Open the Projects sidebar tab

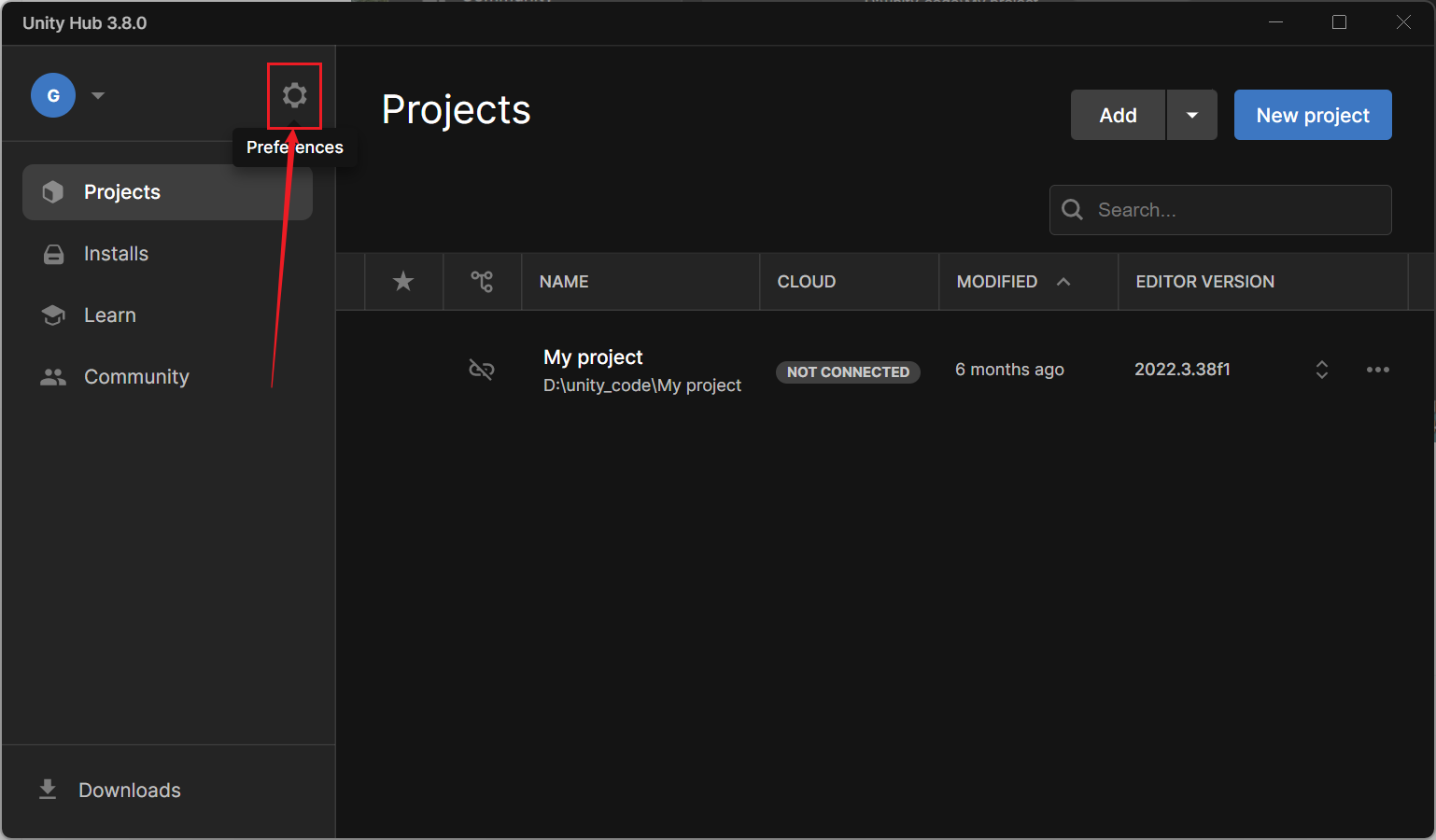click(167, 192)
